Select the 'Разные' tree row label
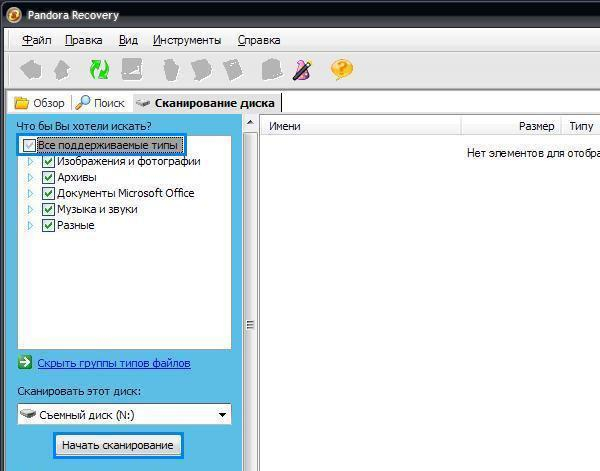 [x=76, y=225]
